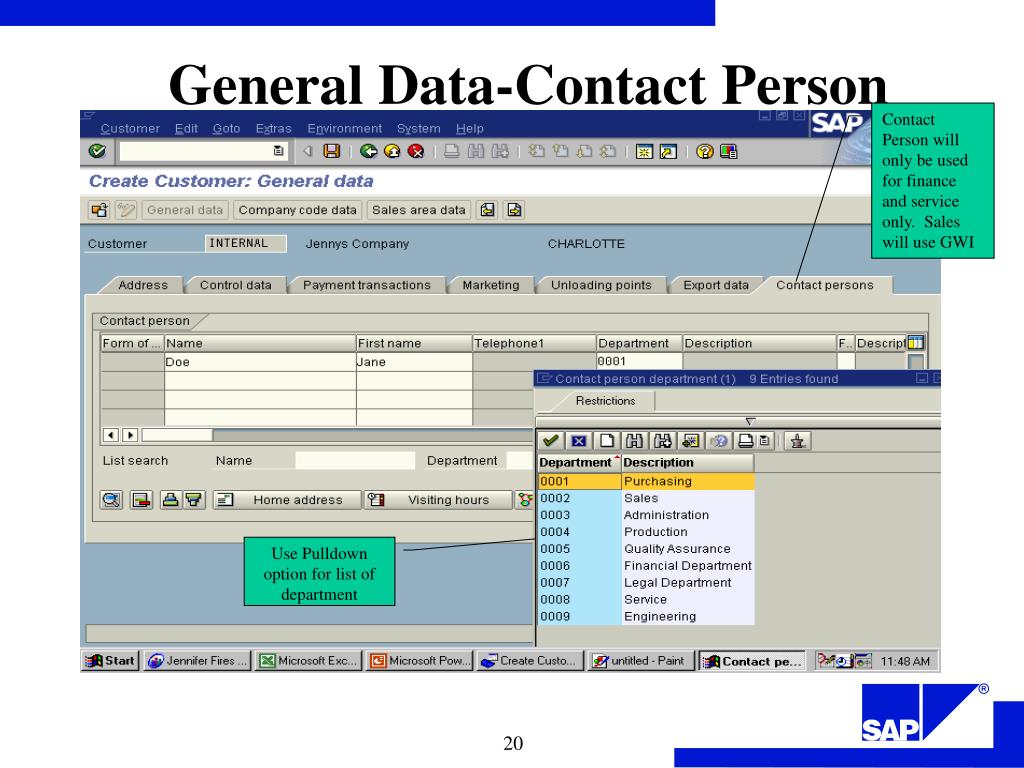This screenshot has width=1024, height=768.
Task: Click the Windows Start button
Action: tap(110, 661)
